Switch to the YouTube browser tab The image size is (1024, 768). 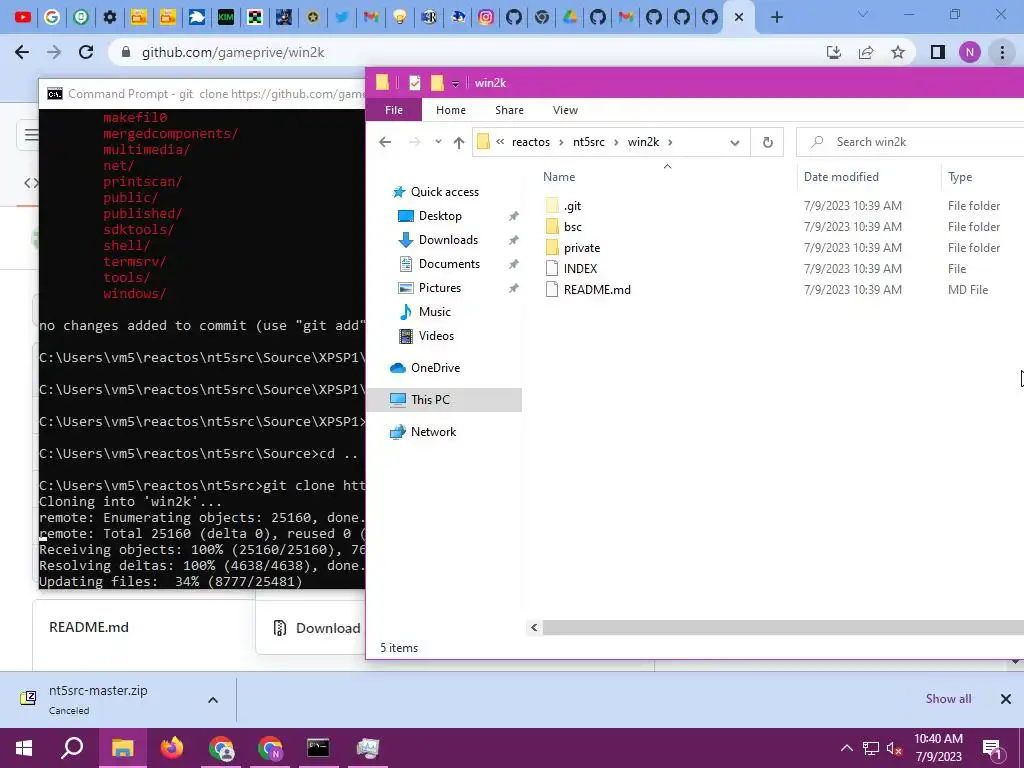pos(23,17)
